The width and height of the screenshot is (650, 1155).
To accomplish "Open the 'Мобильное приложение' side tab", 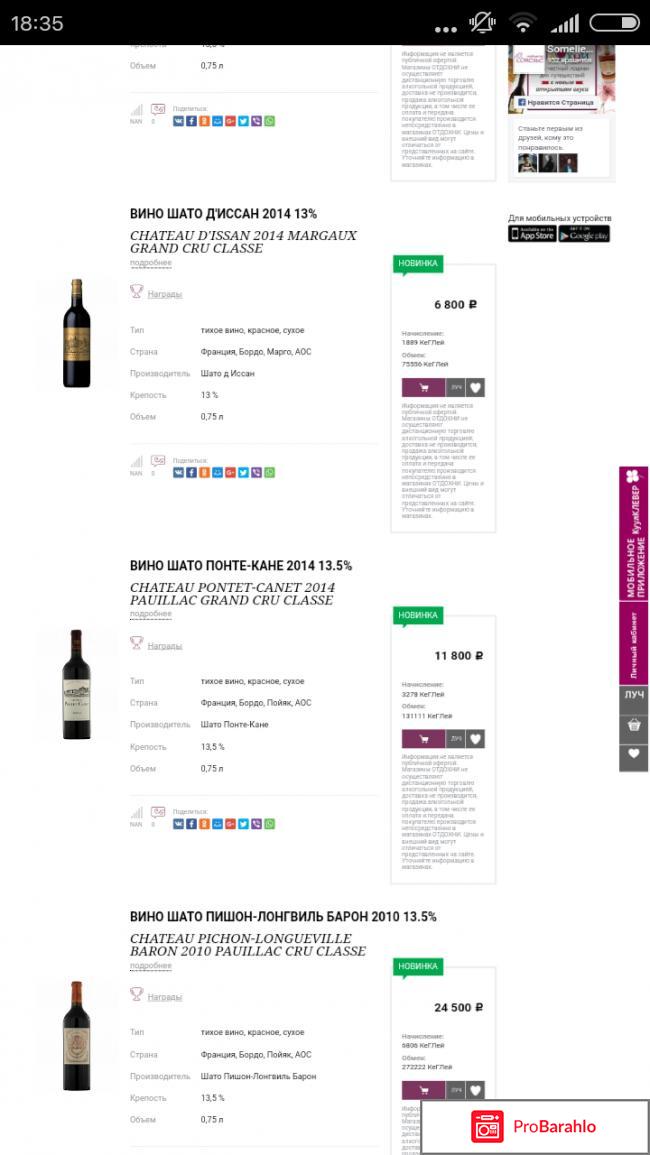I will click(633, 535).
